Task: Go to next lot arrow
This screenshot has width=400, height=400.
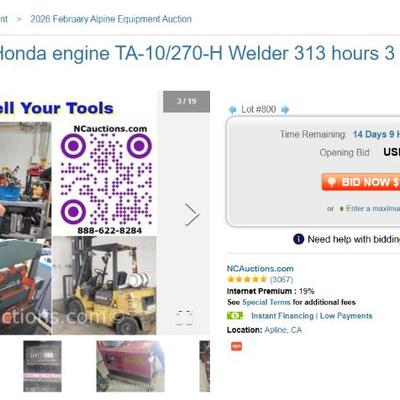Action: coord(285,109)
